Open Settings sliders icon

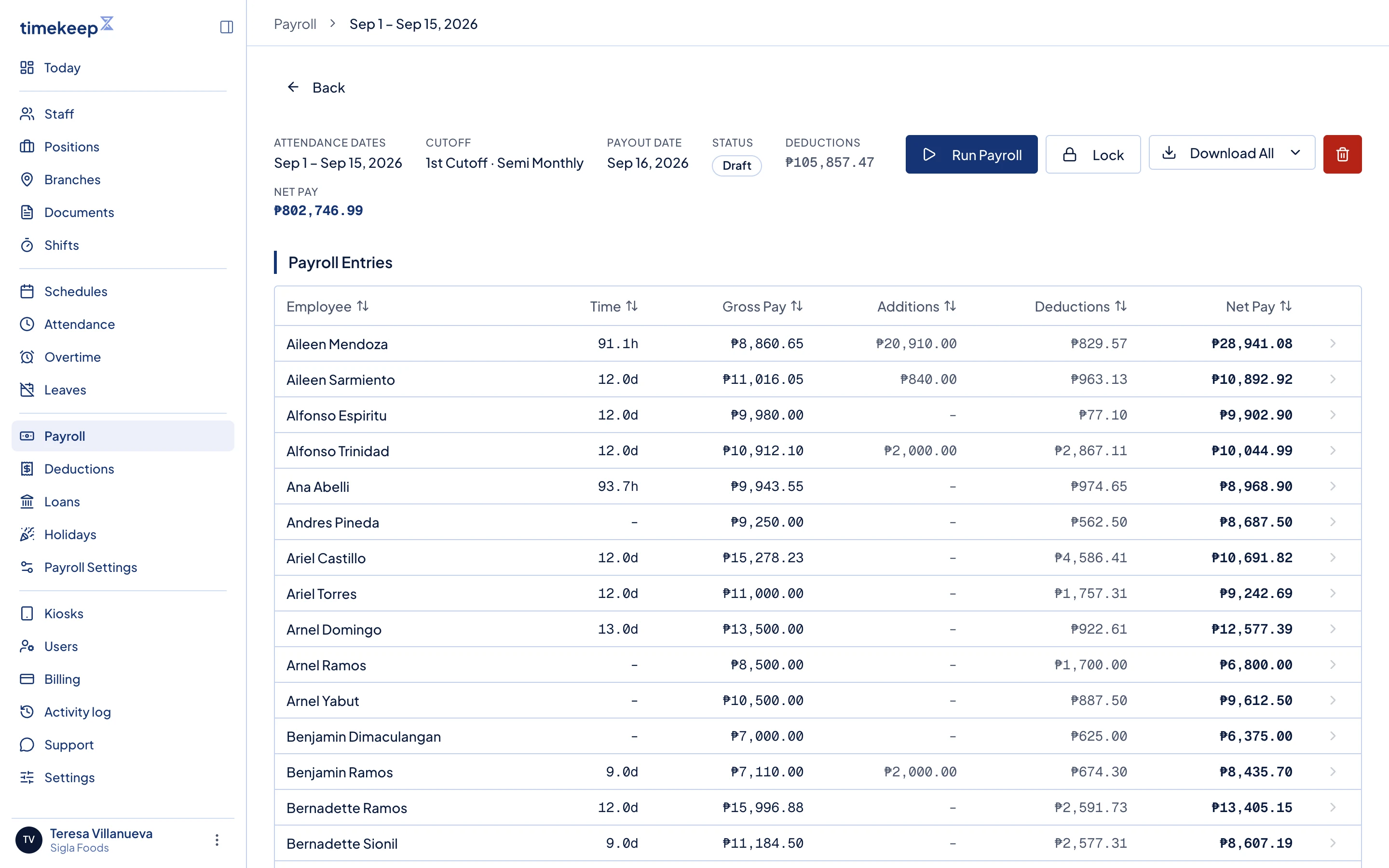27,777
